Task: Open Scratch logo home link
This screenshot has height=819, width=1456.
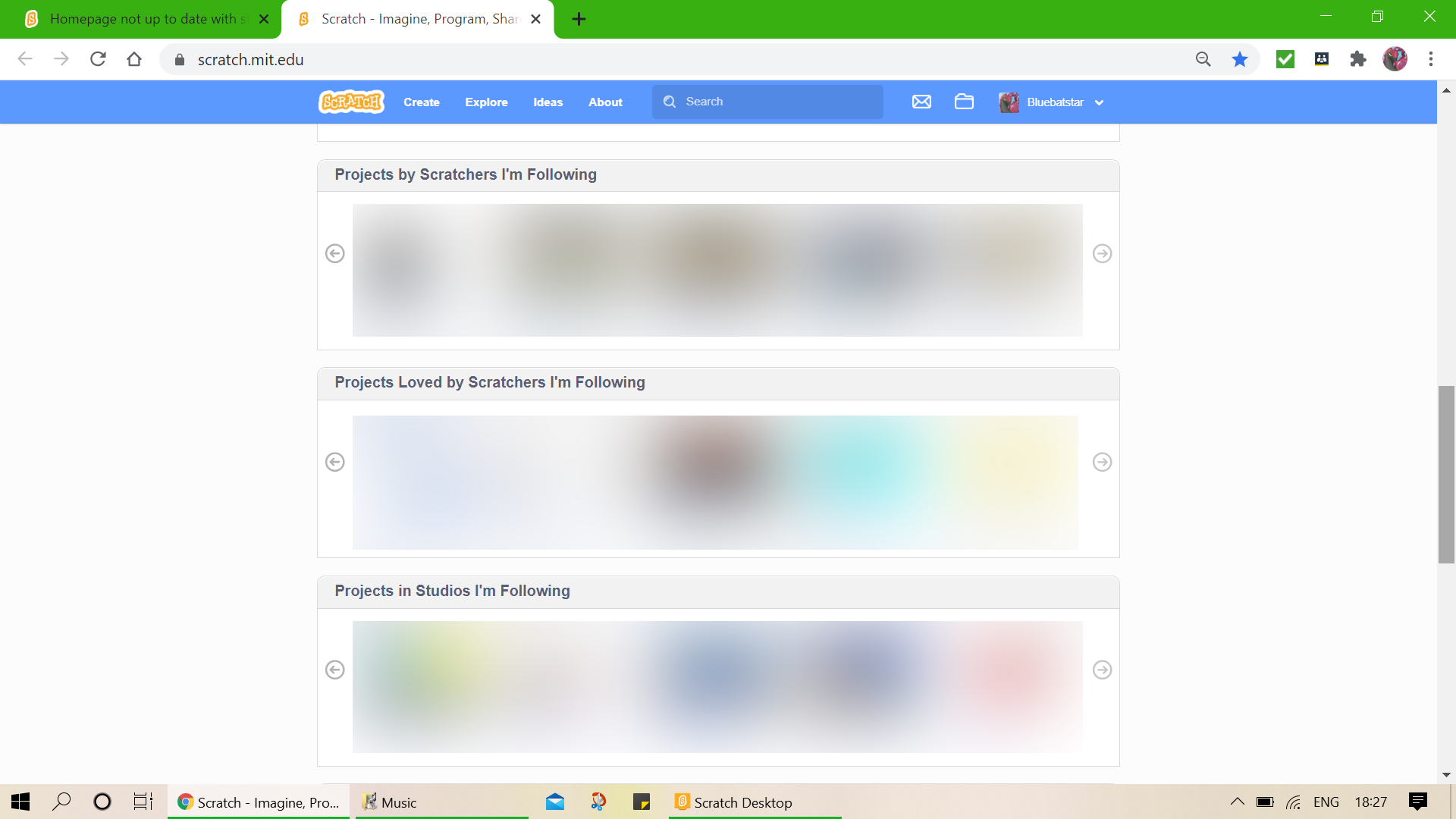Action: pyautogui.click(x=351, y=102)
